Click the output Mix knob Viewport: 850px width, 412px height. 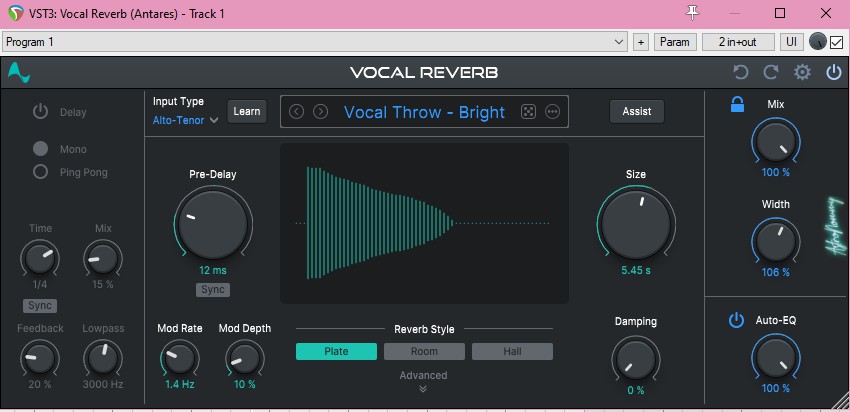[776, 142]
